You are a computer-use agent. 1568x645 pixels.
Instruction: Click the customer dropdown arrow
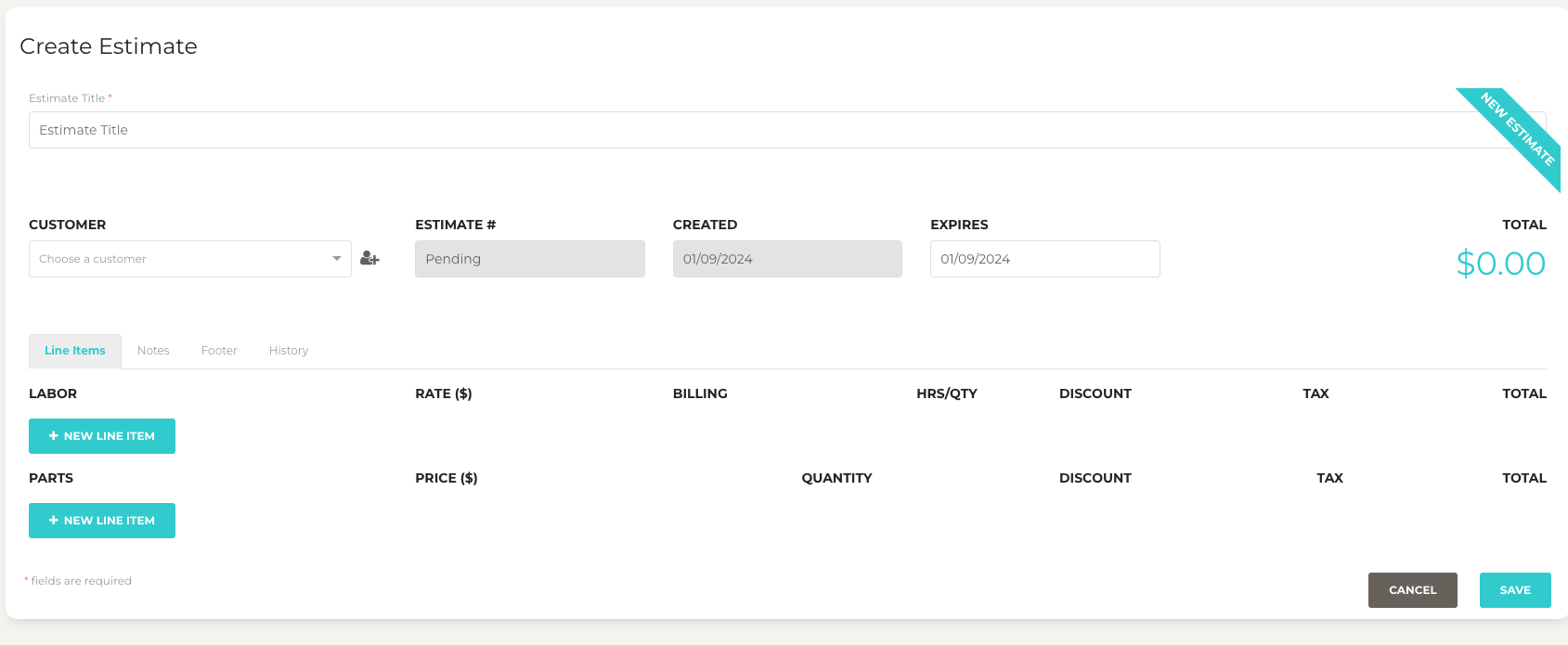[337, 259]
